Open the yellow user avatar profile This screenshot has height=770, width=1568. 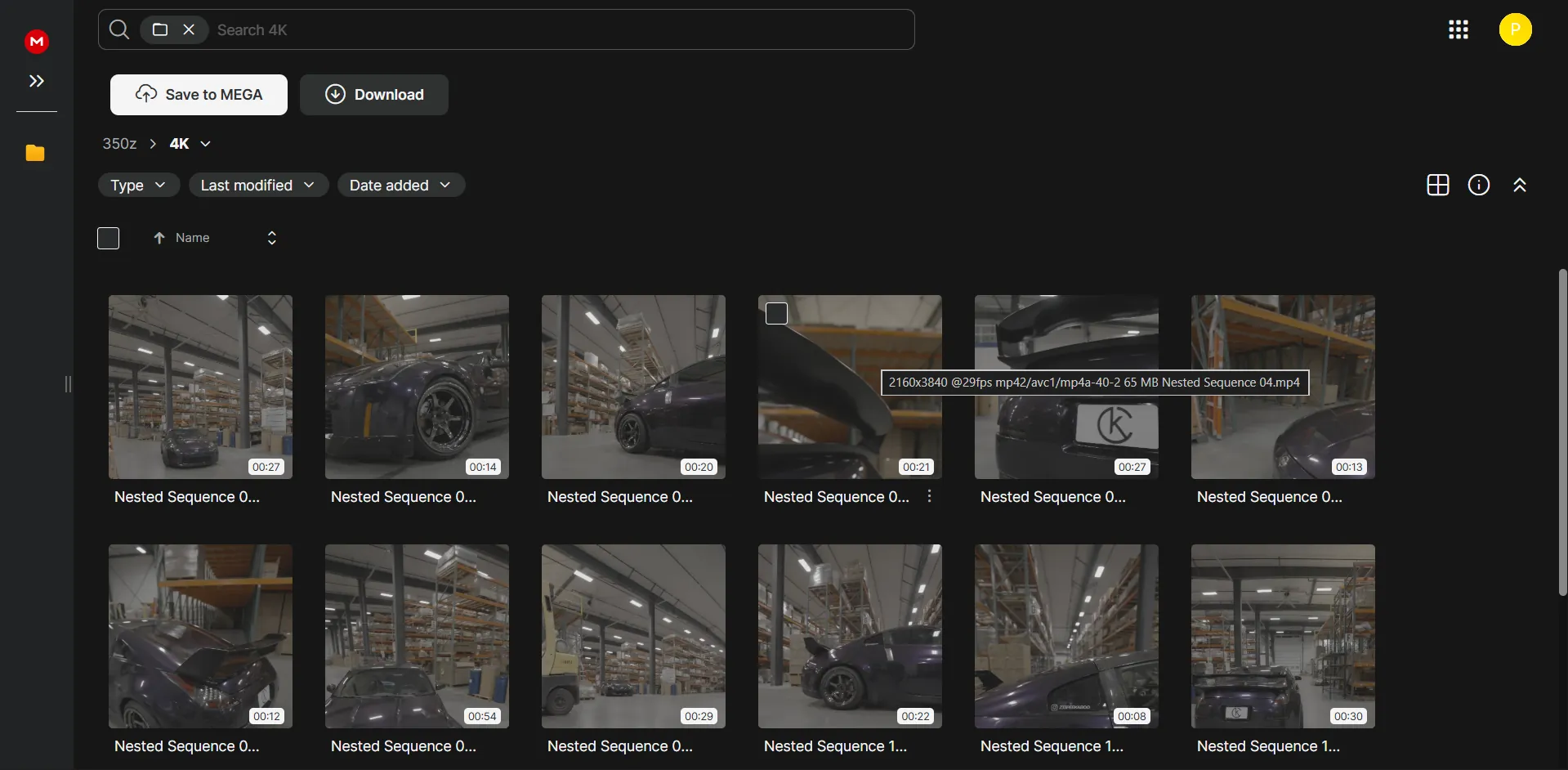tap(1515, 30)
